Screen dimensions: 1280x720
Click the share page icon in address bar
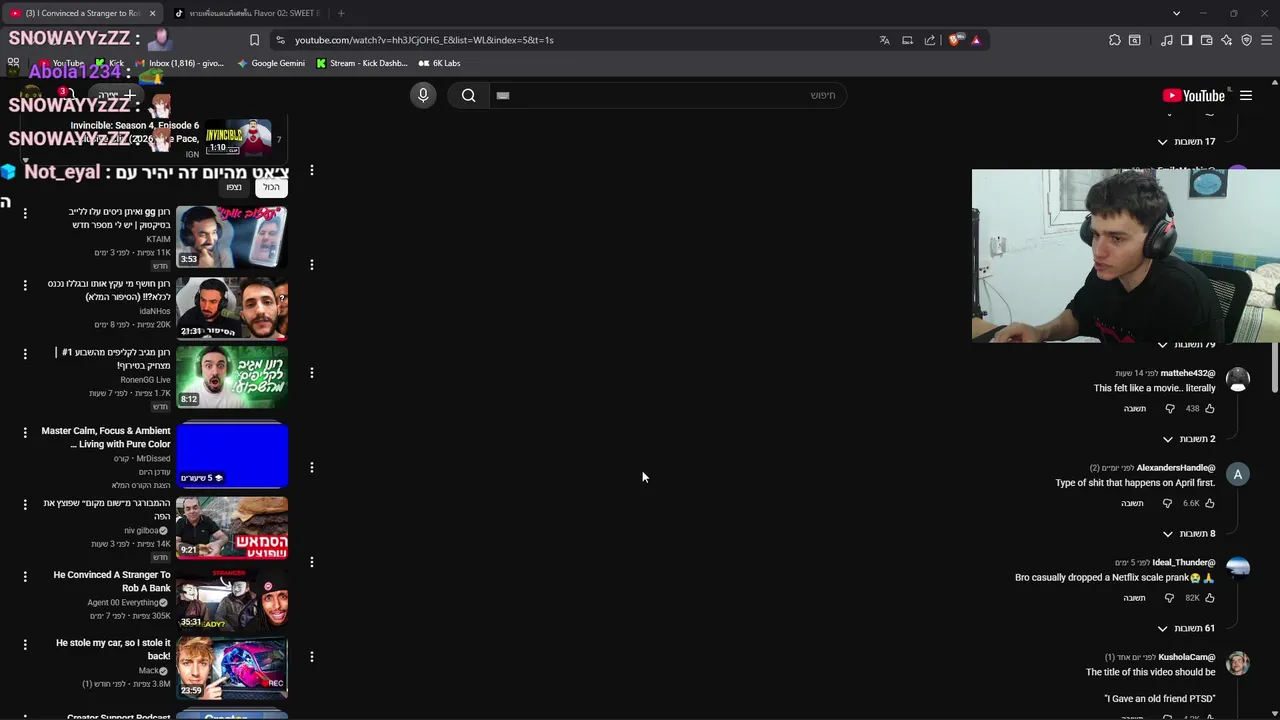[x=930, y=40]
